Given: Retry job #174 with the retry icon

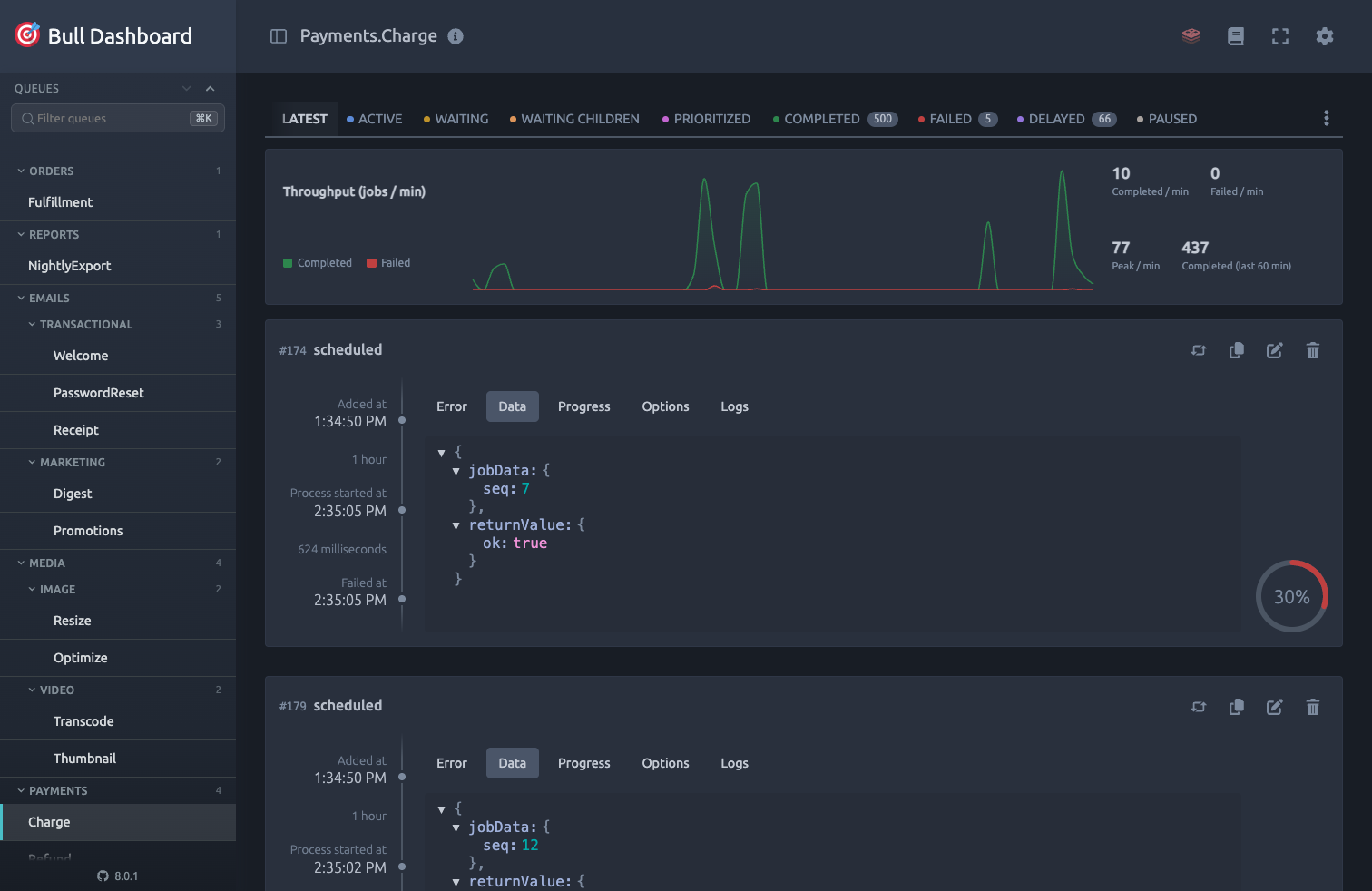Looking at the screenshot, I should click(x=1199, y=350).
